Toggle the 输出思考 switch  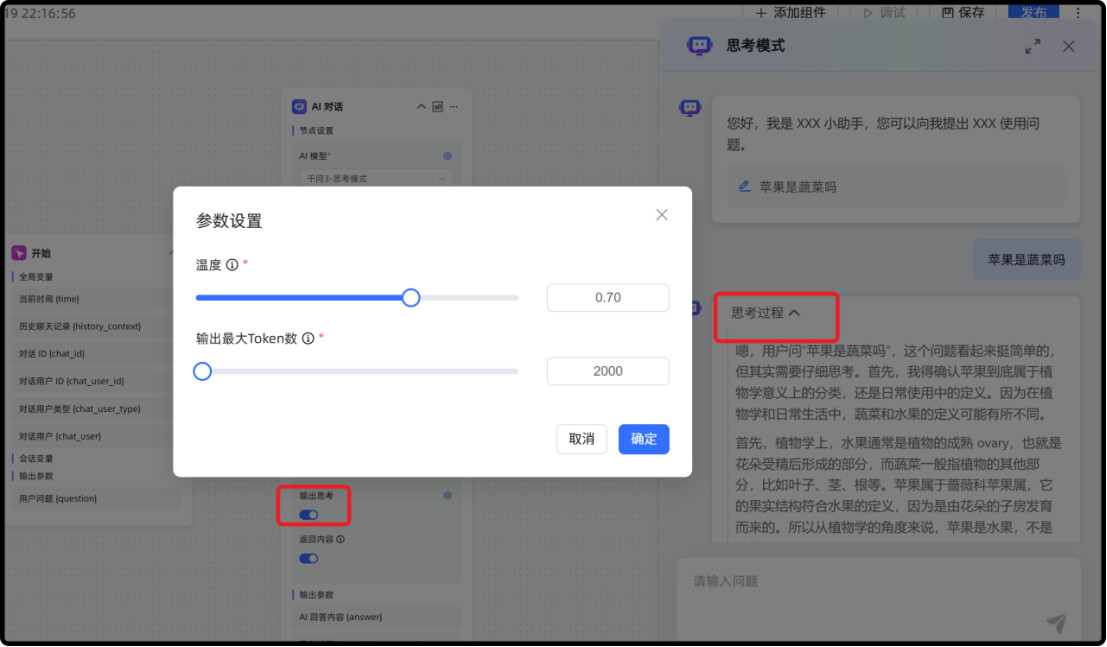[x=309, y=515]
